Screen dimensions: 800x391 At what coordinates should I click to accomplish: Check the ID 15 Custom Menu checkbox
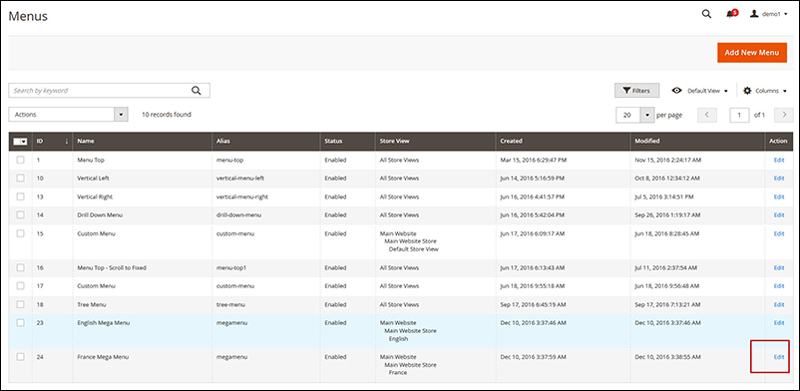click(x=20, y=233)
